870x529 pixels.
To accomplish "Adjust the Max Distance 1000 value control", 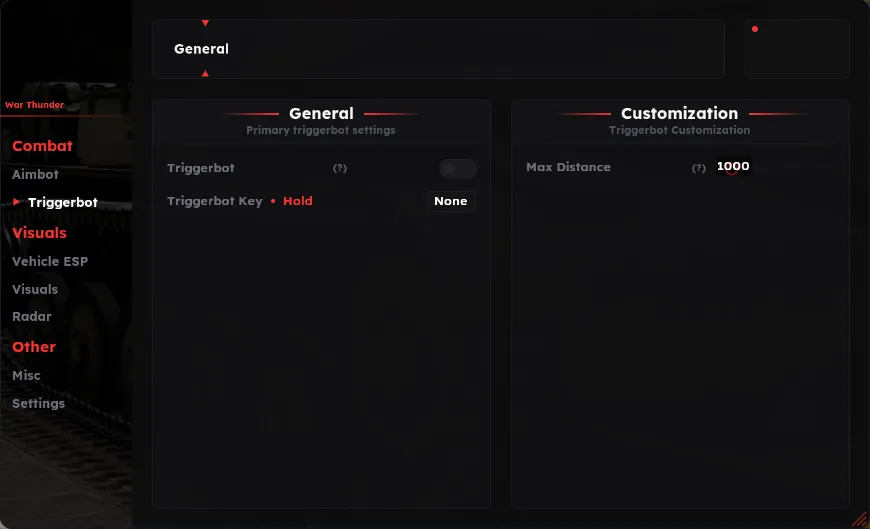I will [x=733, y=167].
